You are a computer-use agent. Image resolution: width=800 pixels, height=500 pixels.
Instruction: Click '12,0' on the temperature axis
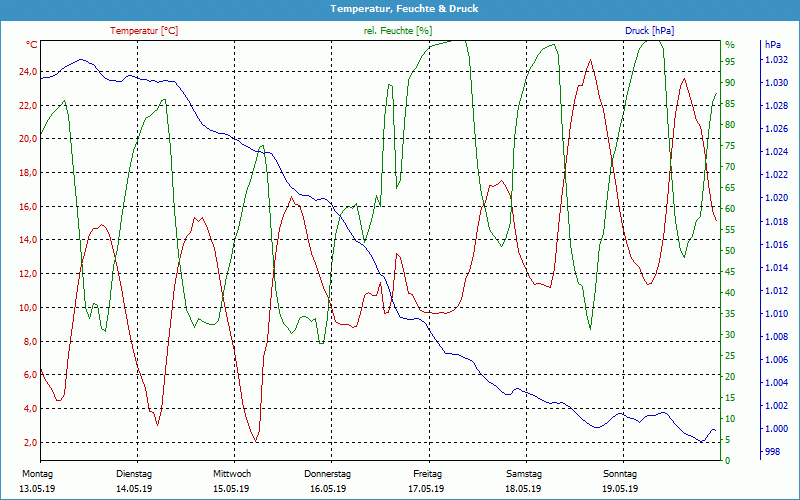pos(28,274)
